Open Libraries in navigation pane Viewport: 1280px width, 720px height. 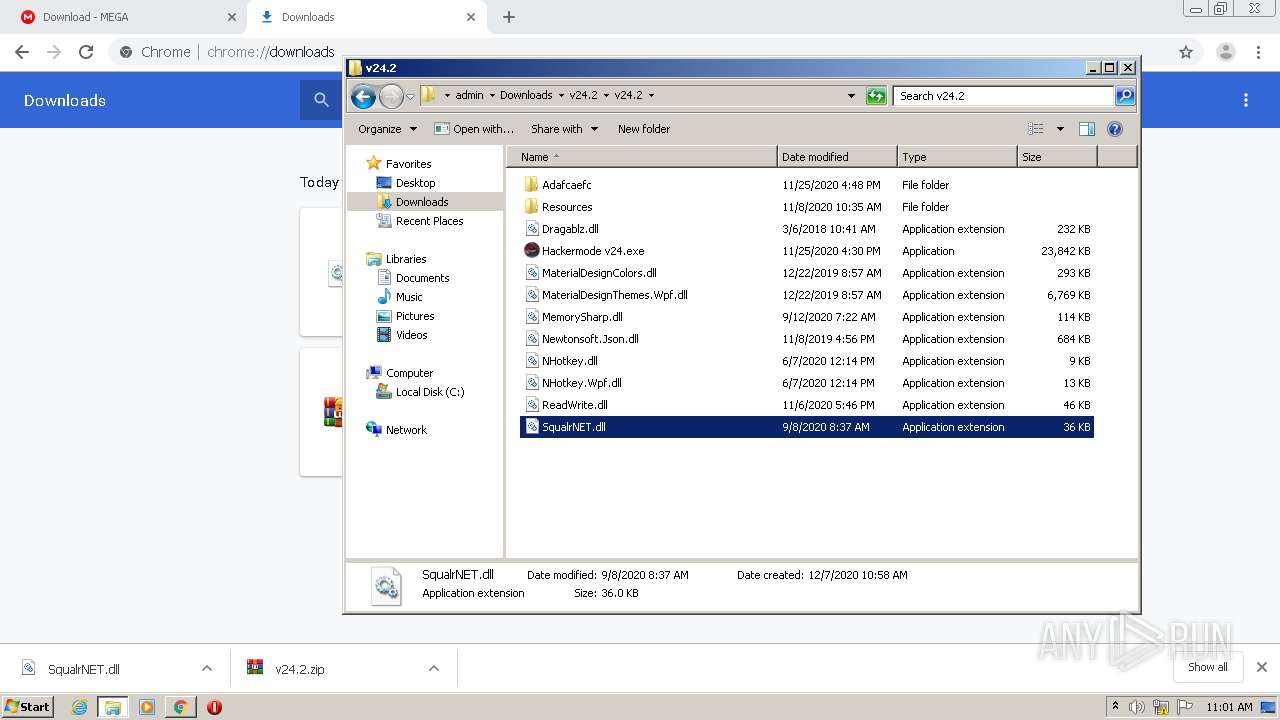click(406, 259)
